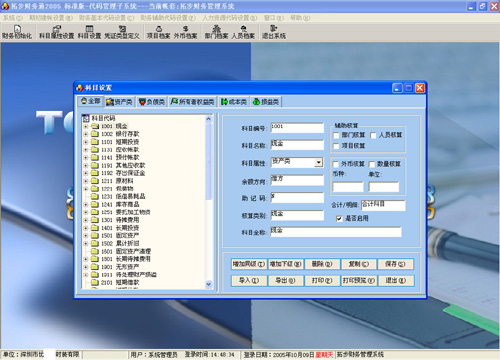Open the 部门档案 toolbar icon
The width and height of the screenshot is (500, 360).
[216, 32]
